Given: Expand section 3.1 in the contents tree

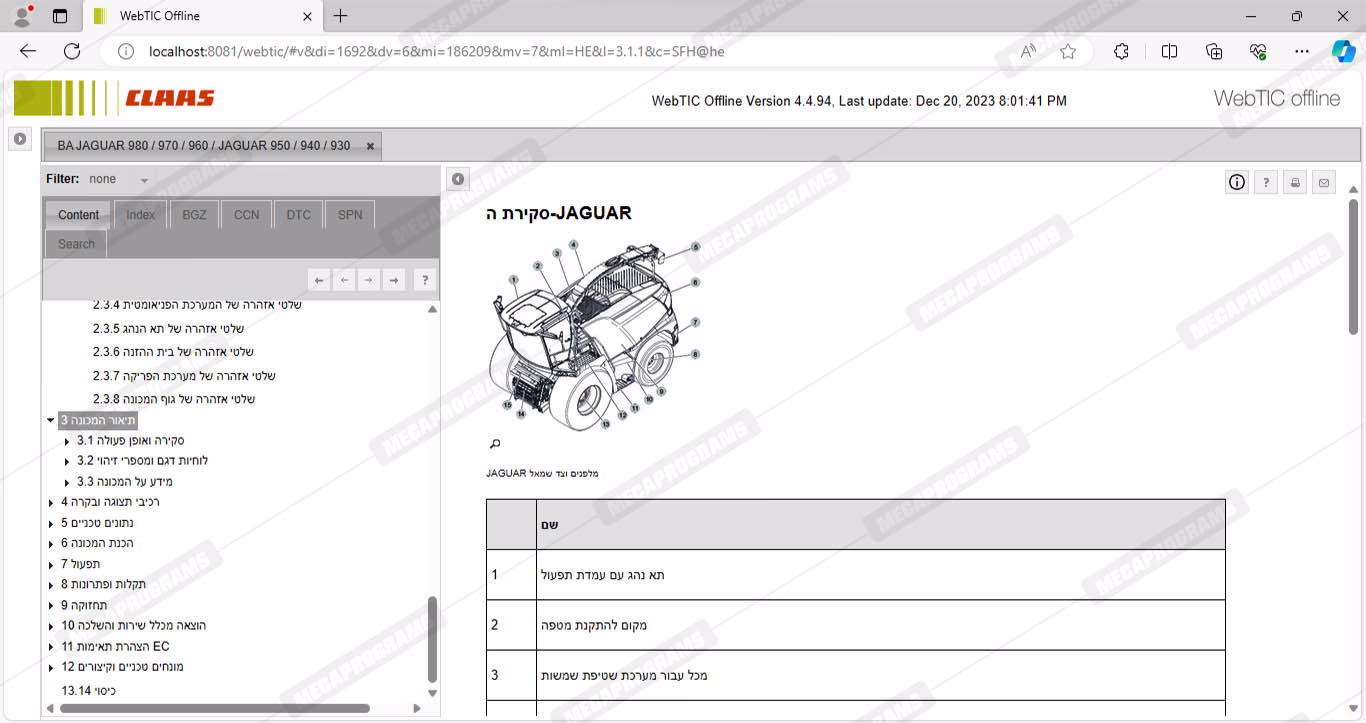Looking at the screenshot, I should pyautogui.click(x=67, y=441).
